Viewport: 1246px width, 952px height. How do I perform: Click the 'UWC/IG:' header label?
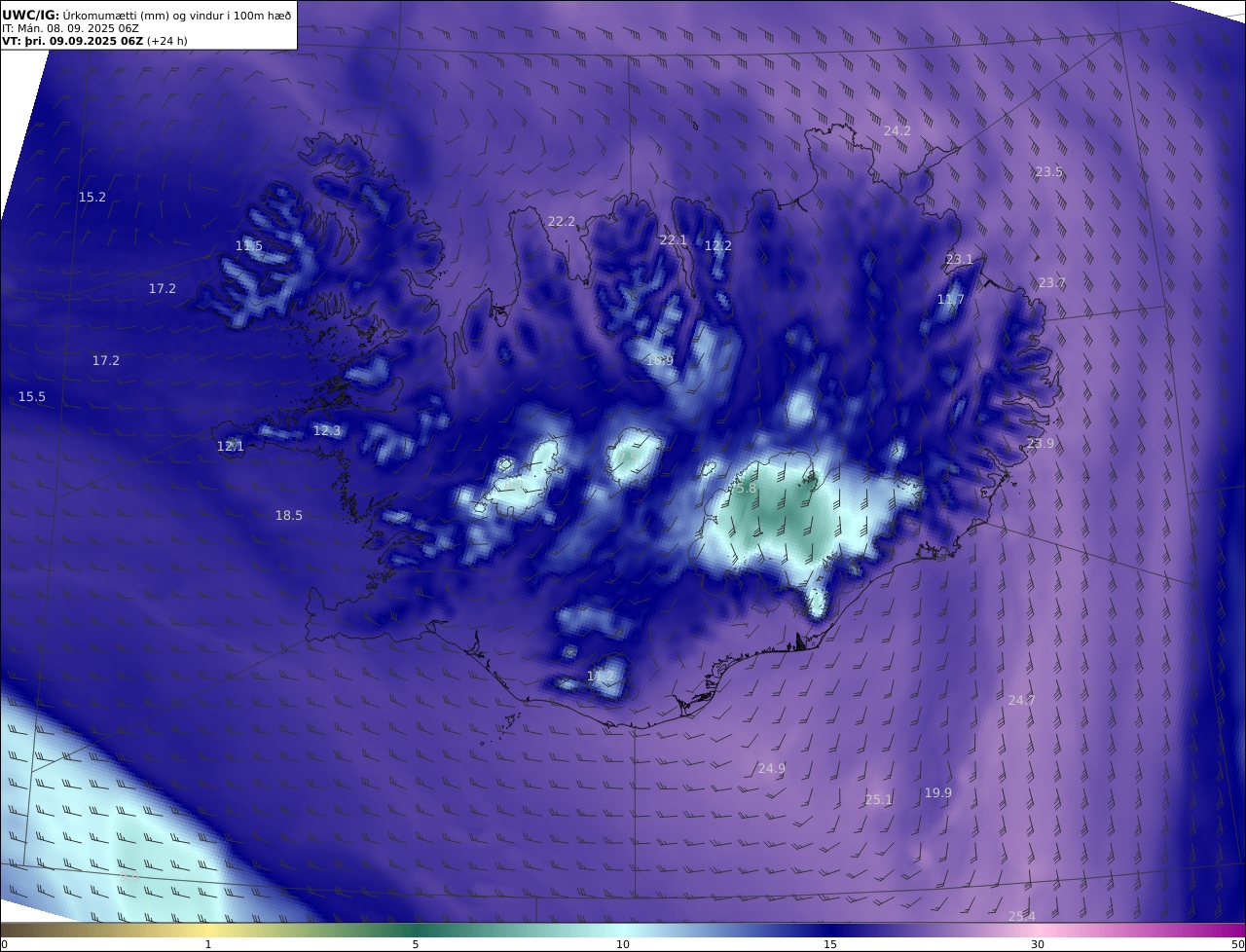[x=30, y=16]
